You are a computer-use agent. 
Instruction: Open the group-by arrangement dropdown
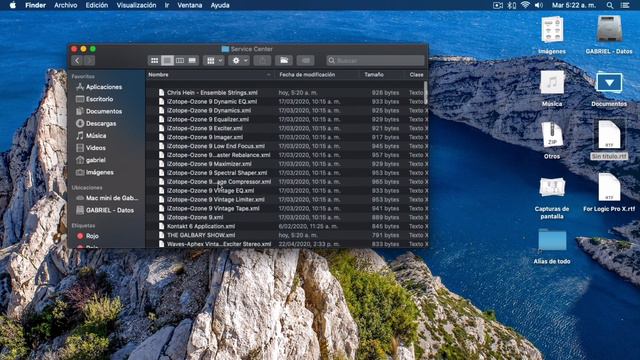pos(214,61)
